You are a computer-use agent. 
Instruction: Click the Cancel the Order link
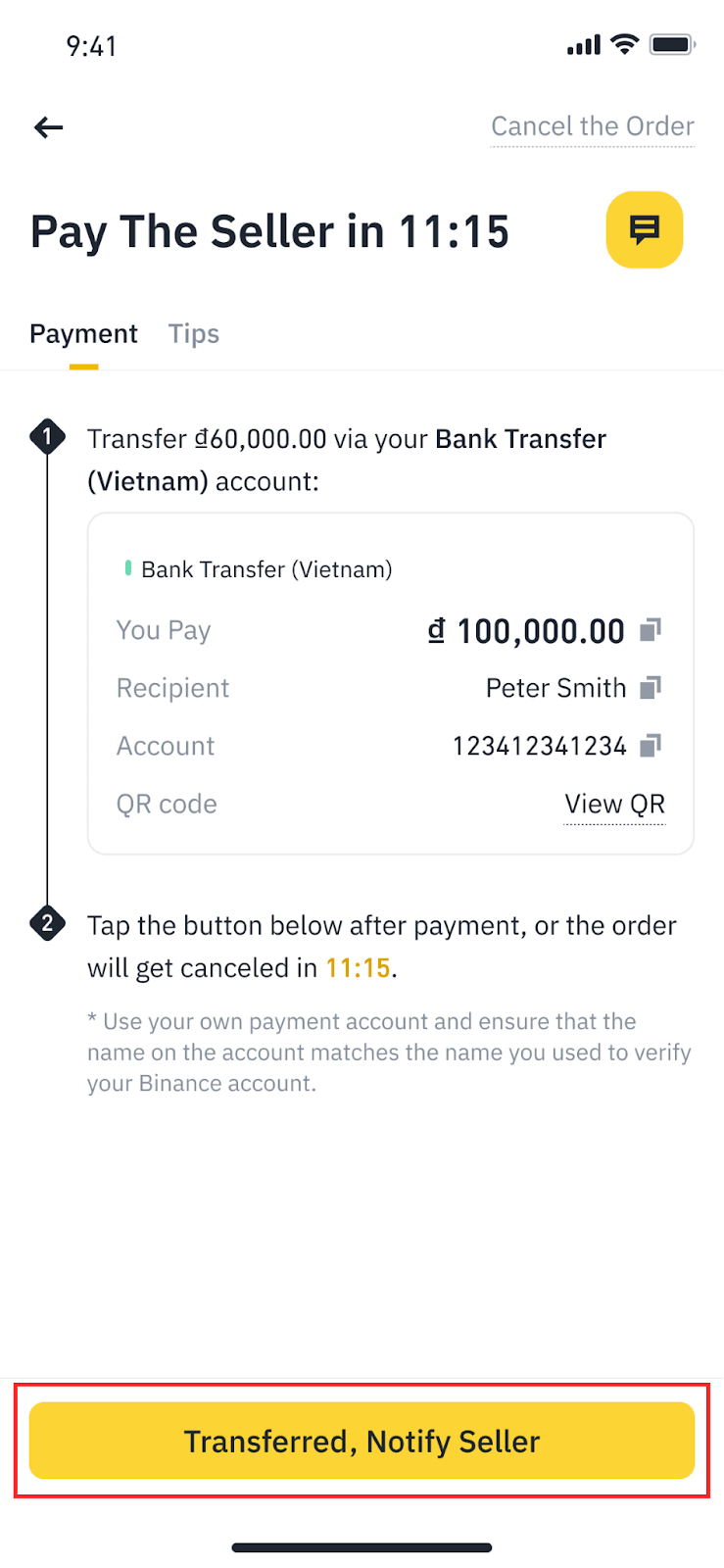(x=592, y=126)
